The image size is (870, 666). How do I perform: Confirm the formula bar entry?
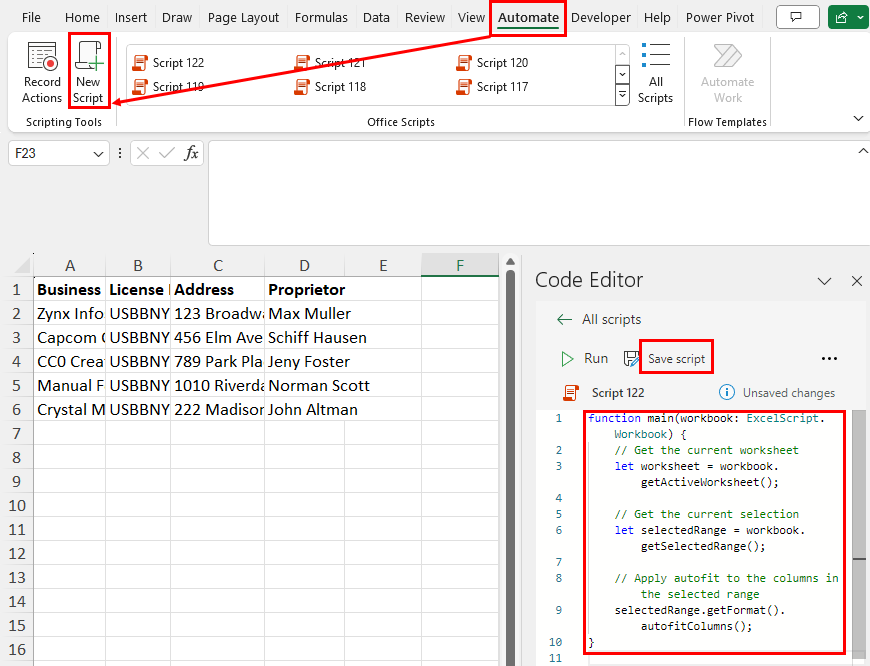tap(166, 153)
